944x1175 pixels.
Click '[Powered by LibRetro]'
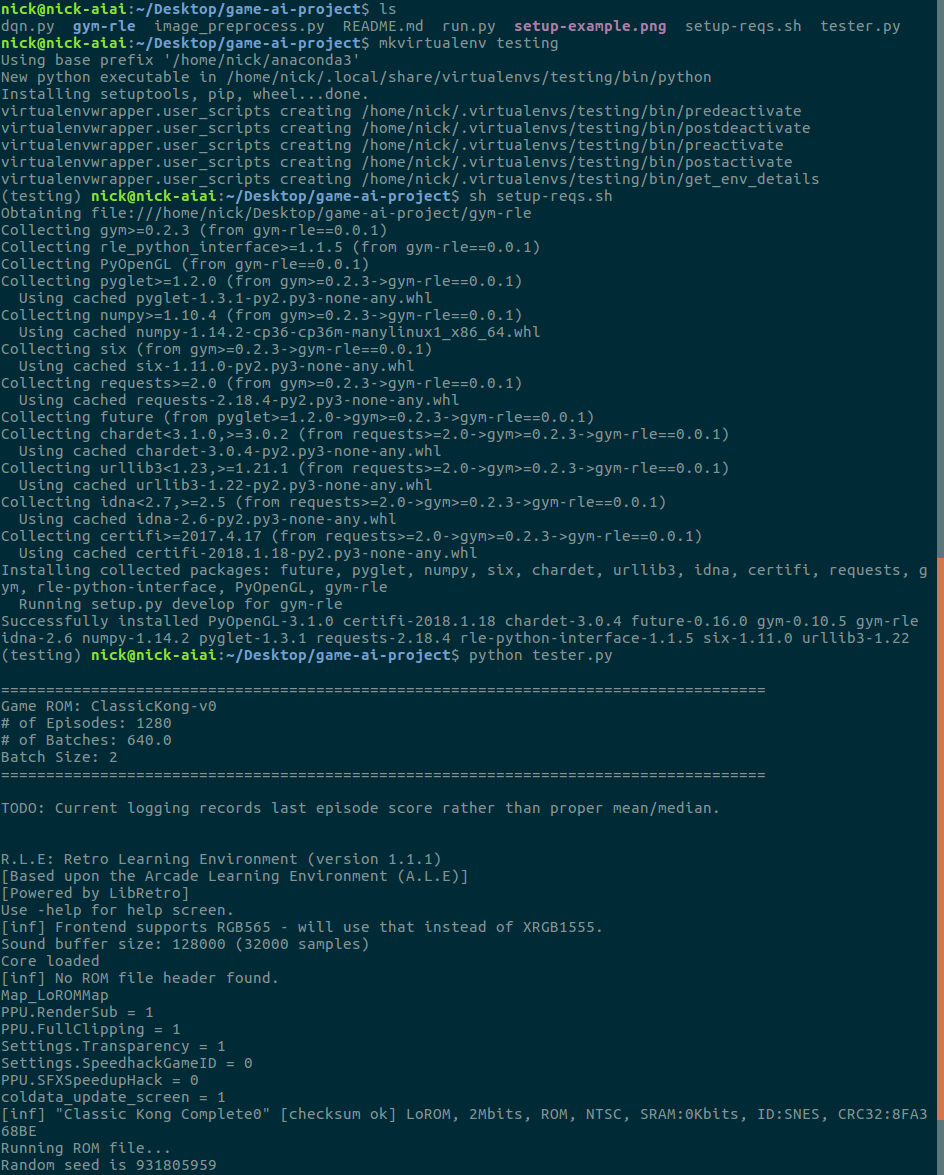[x=95, y=893]
